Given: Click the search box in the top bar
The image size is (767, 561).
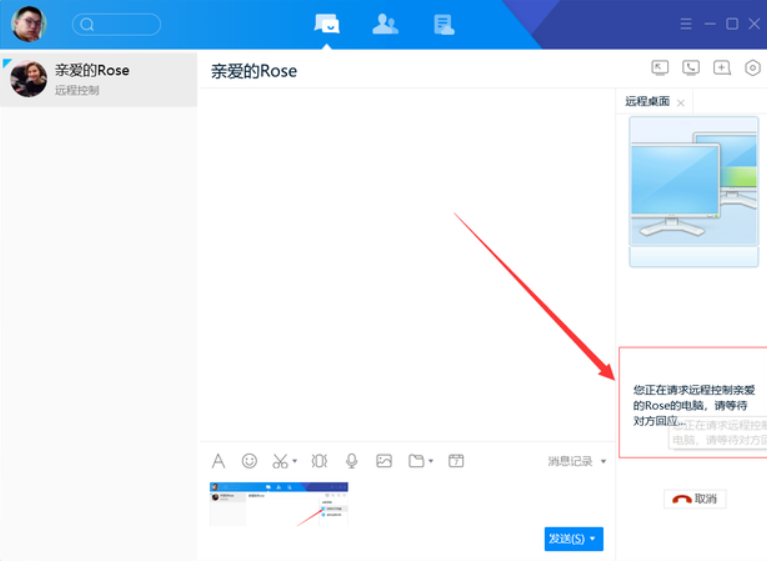Looking at the screenshot, I should (117, 24).
